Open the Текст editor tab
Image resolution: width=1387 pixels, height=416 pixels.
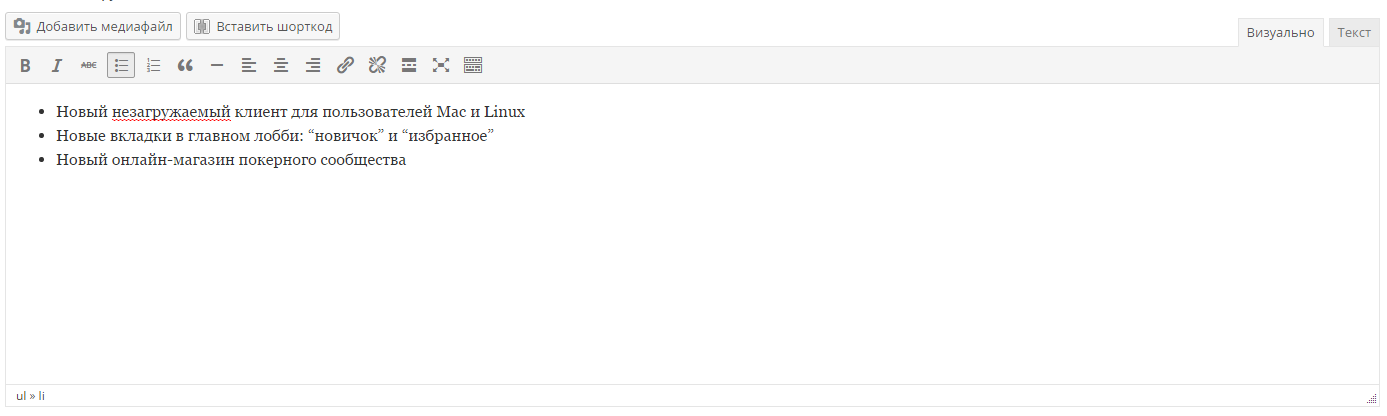tap(1354, 33)
